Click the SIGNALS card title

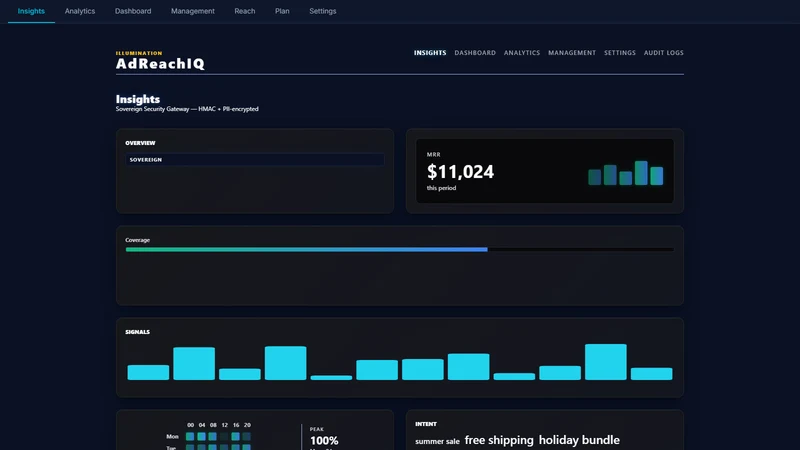pyautogui.click(x=138, y=332)
